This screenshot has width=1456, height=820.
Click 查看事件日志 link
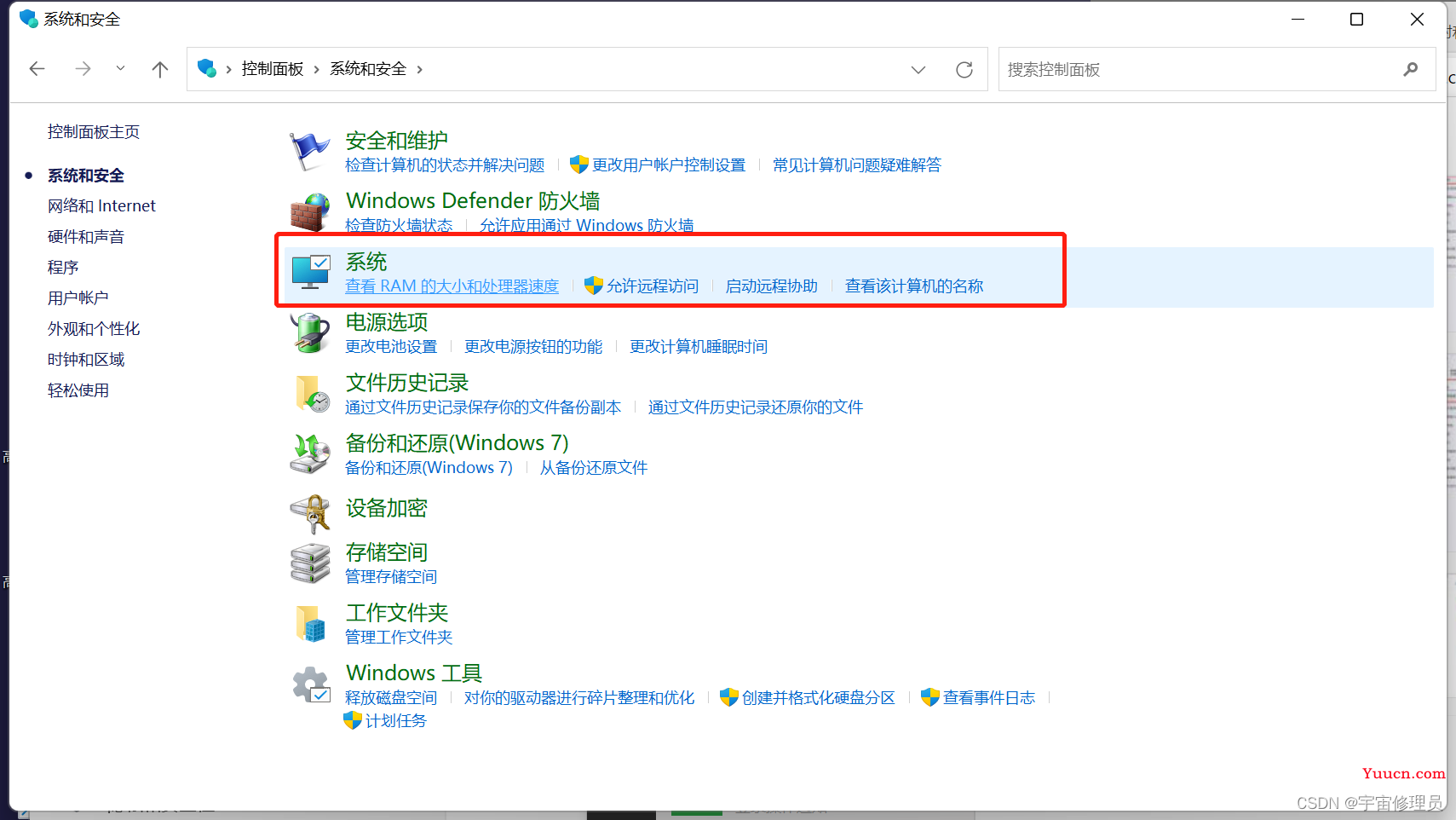click(989, 697)
